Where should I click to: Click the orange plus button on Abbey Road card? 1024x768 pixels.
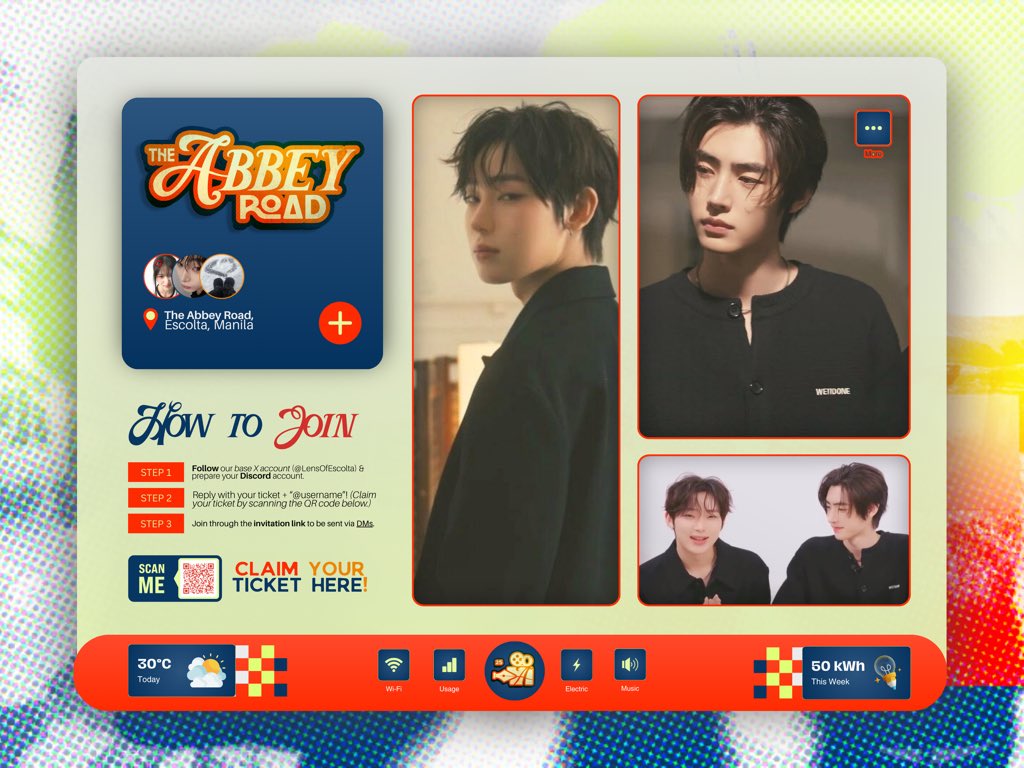[340, 323]
